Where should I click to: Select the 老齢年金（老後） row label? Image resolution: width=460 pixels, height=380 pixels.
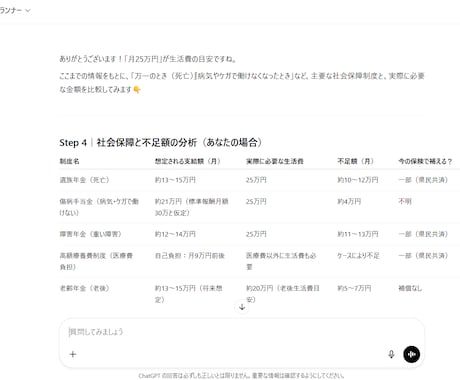point(84,288)
